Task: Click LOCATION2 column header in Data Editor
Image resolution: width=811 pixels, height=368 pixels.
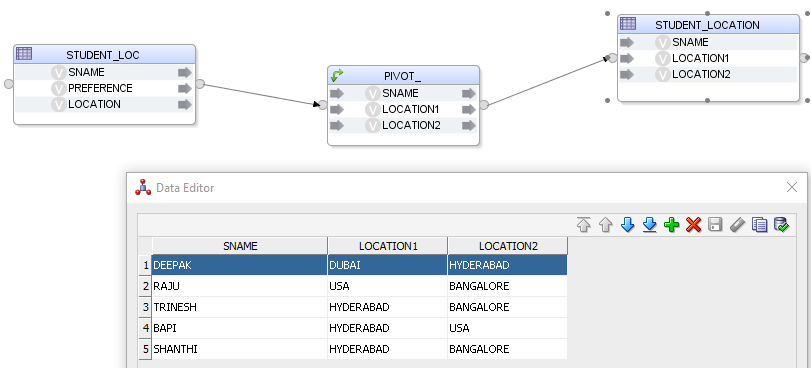Action: 507,246
